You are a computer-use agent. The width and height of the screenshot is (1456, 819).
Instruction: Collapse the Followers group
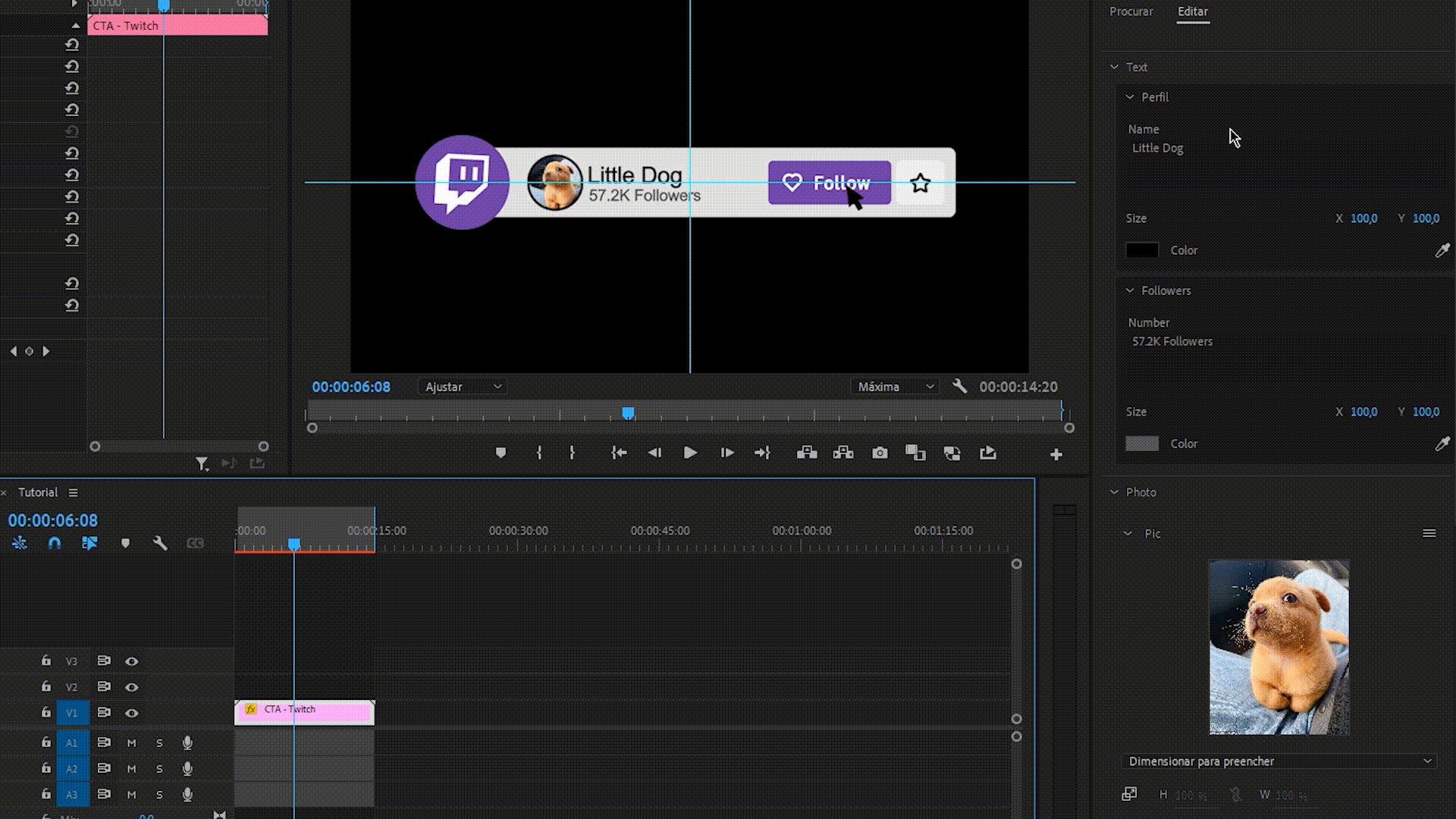pyautogui.click(x=1130, y=290)
